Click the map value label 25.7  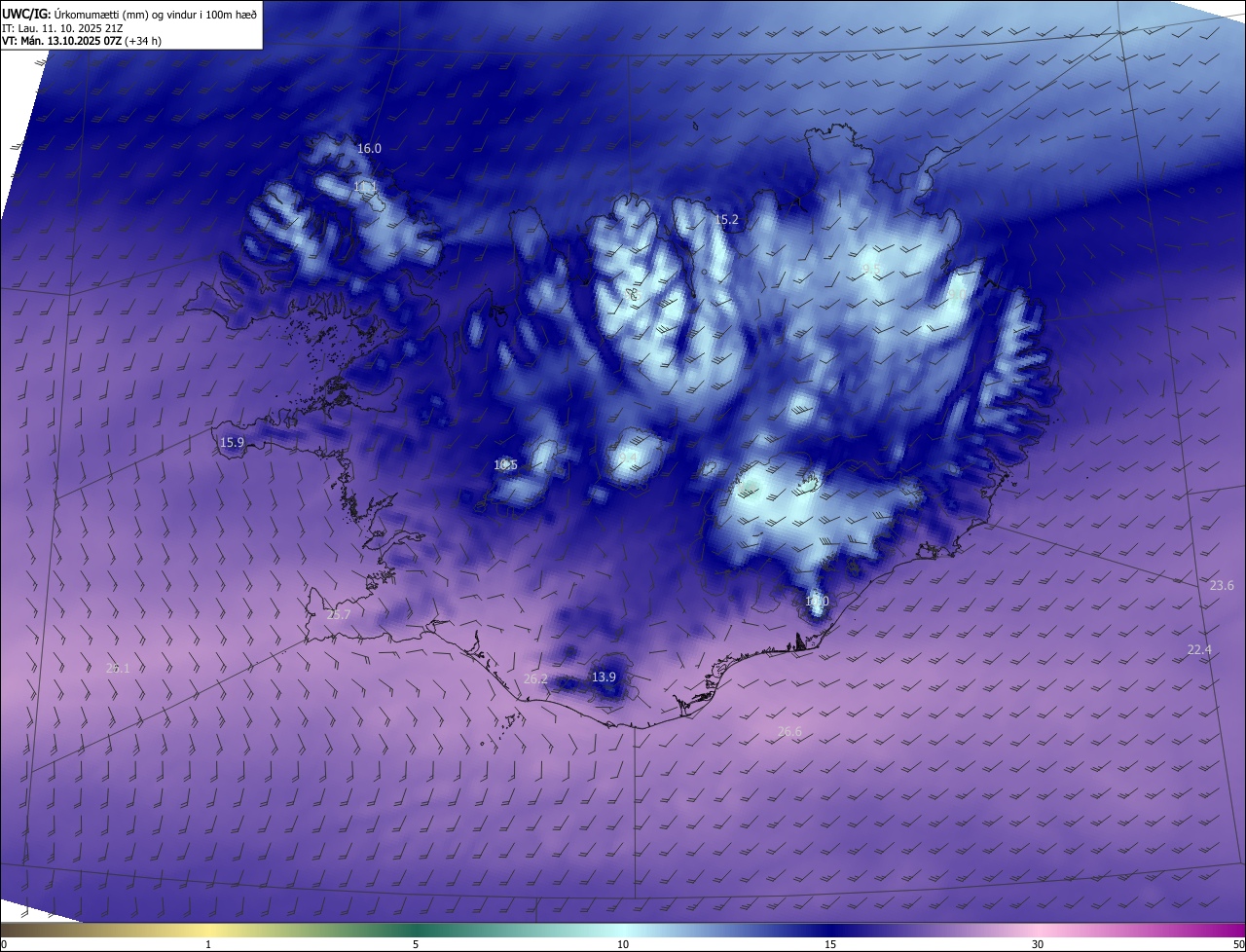[338, 615]
